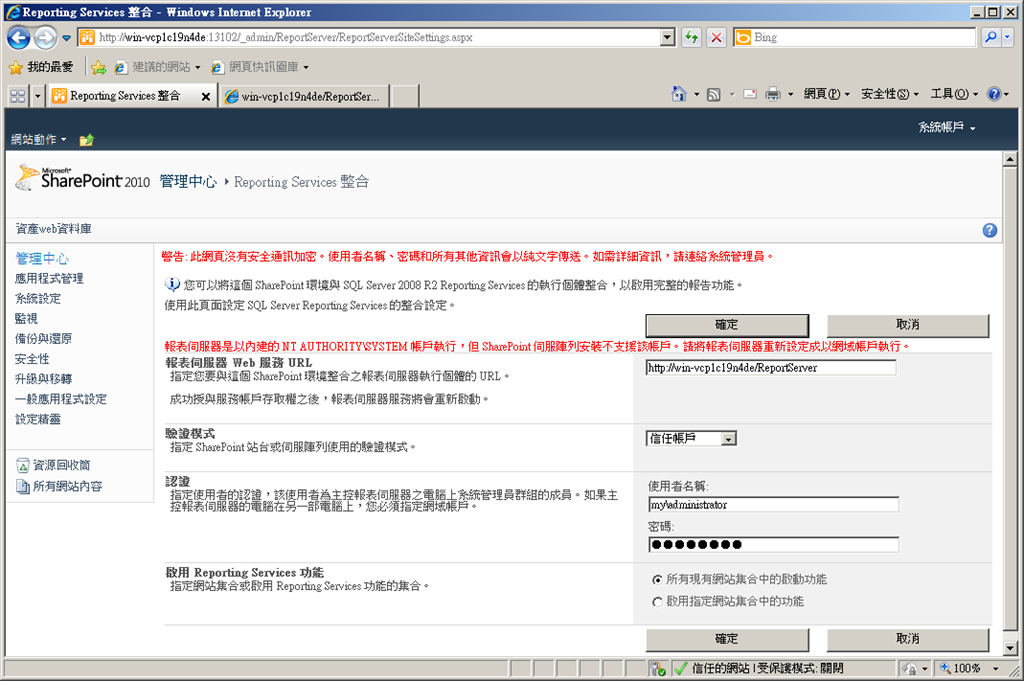Open 一般應用程式設定 in left navigation
This screenshot has width=1024, height=681.
pyautogui.click(x=61, y=400)
